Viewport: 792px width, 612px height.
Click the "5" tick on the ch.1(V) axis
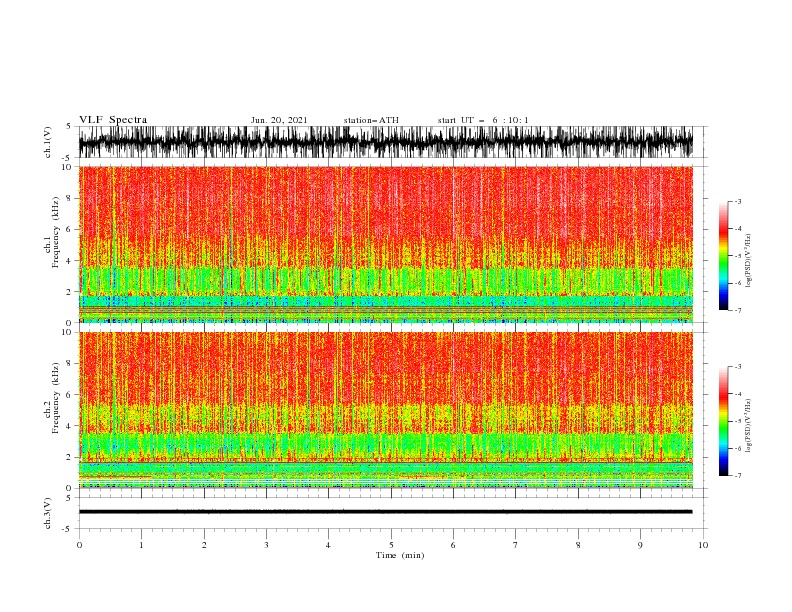(69, 126)
